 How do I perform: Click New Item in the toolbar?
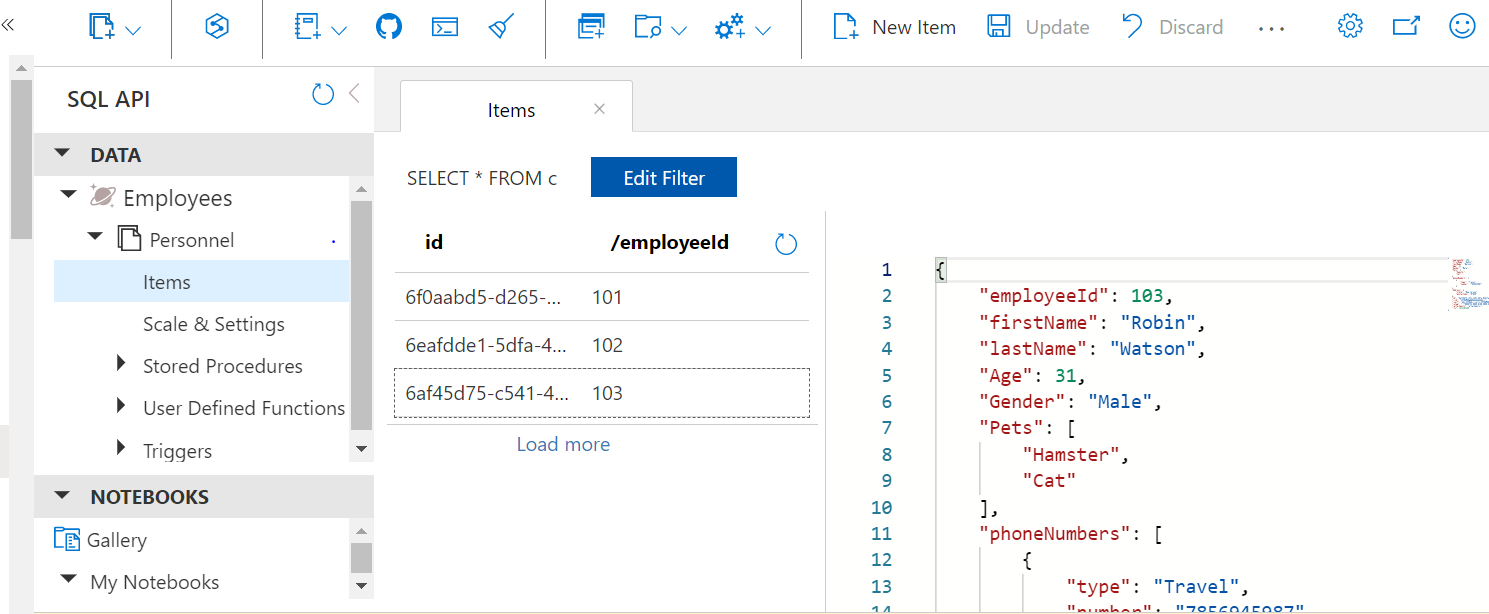[x=895, y=27]
